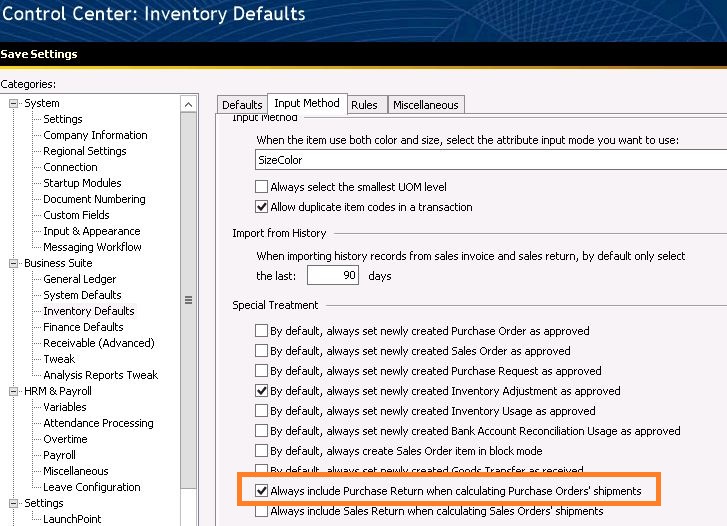Open the Miscellaneous tab

(425, 105)
